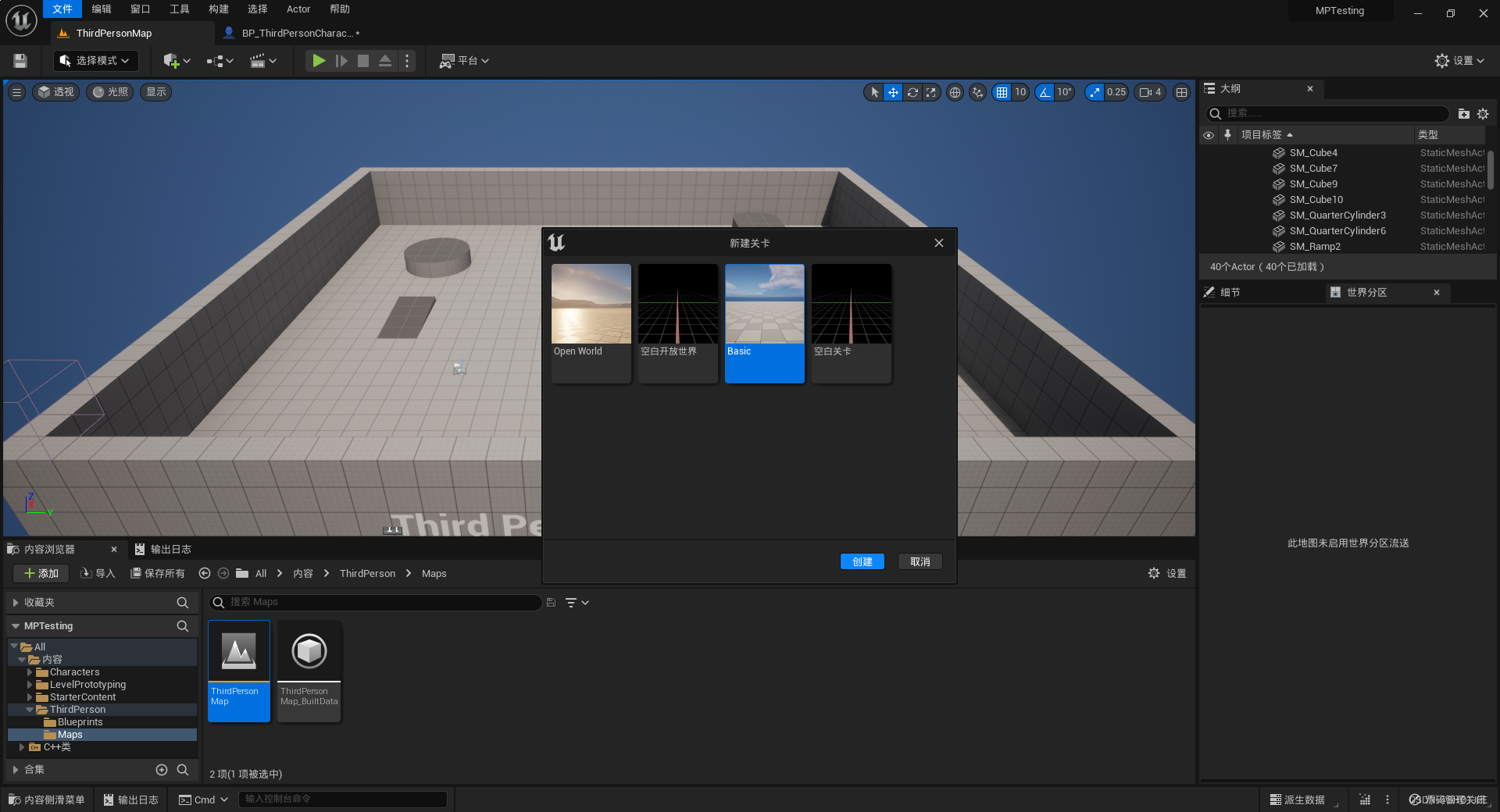Click the 创建 button in dialog
This screenshot has height=812, width=1500.
click(x=862, y=561)
